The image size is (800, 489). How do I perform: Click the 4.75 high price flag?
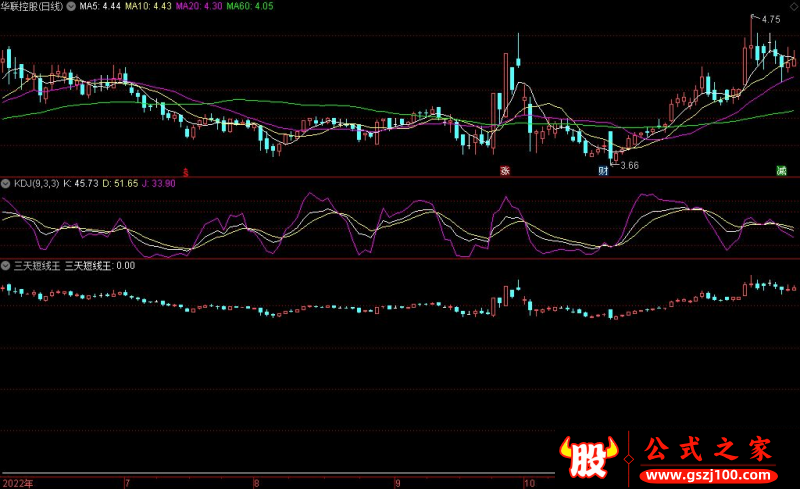(769, 19)
